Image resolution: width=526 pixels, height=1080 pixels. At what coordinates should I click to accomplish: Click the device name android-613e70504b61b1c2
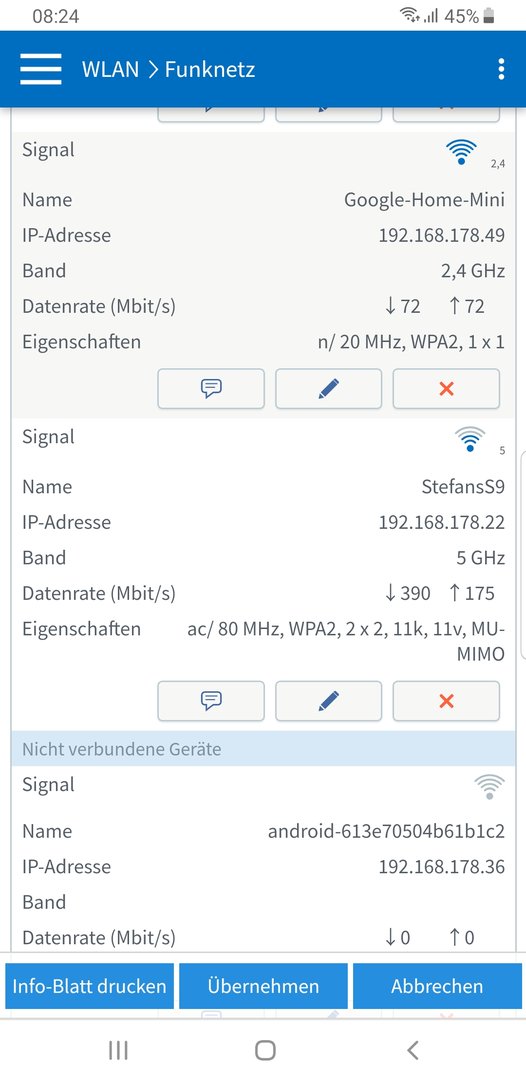tap(386, 831)
